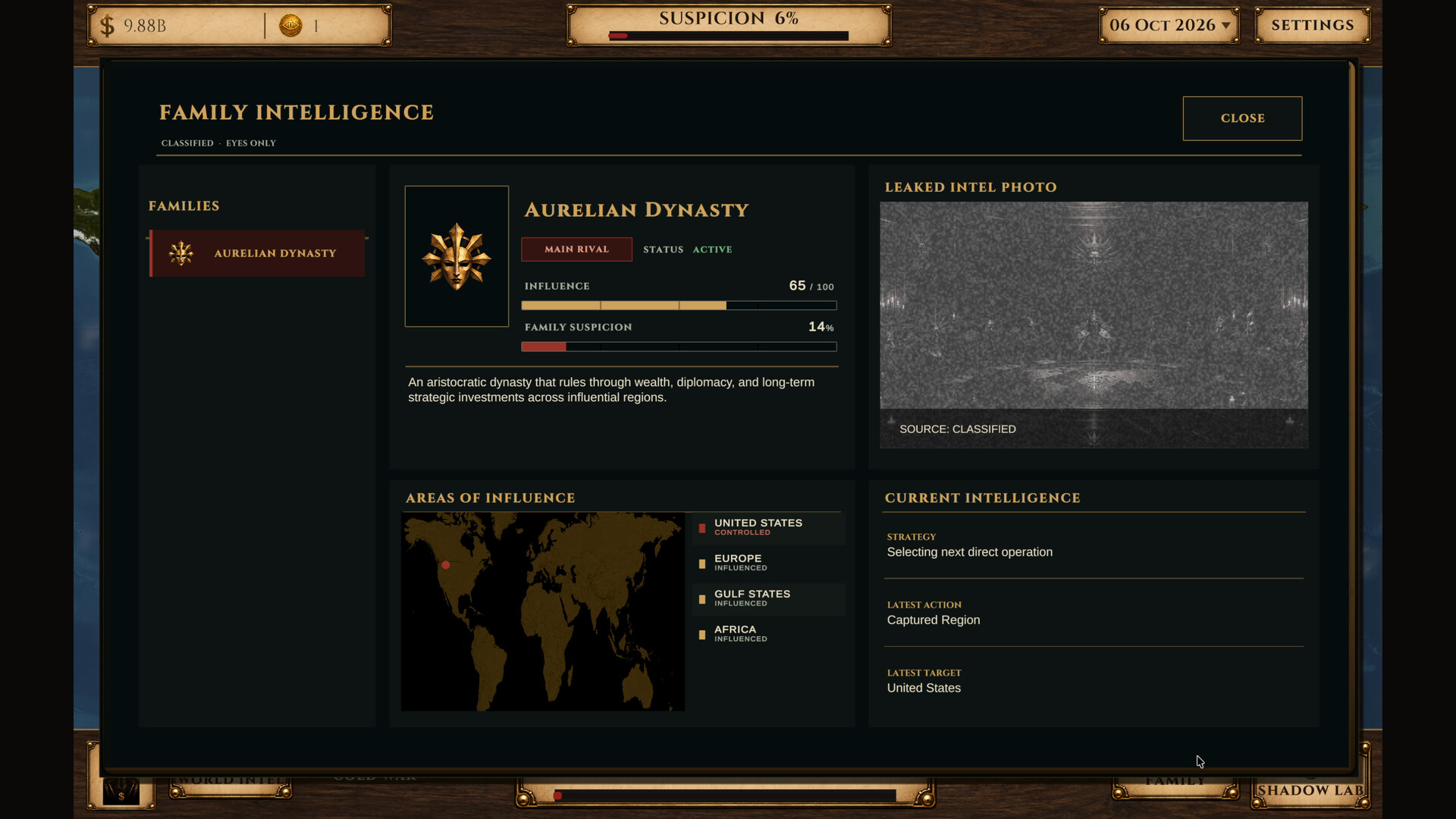Image resolution: width=1456 pixels, height=819 pixels.
Task: Select Gulf States influenced region entry
Action: pyautogui.click(x=767, y=598)
